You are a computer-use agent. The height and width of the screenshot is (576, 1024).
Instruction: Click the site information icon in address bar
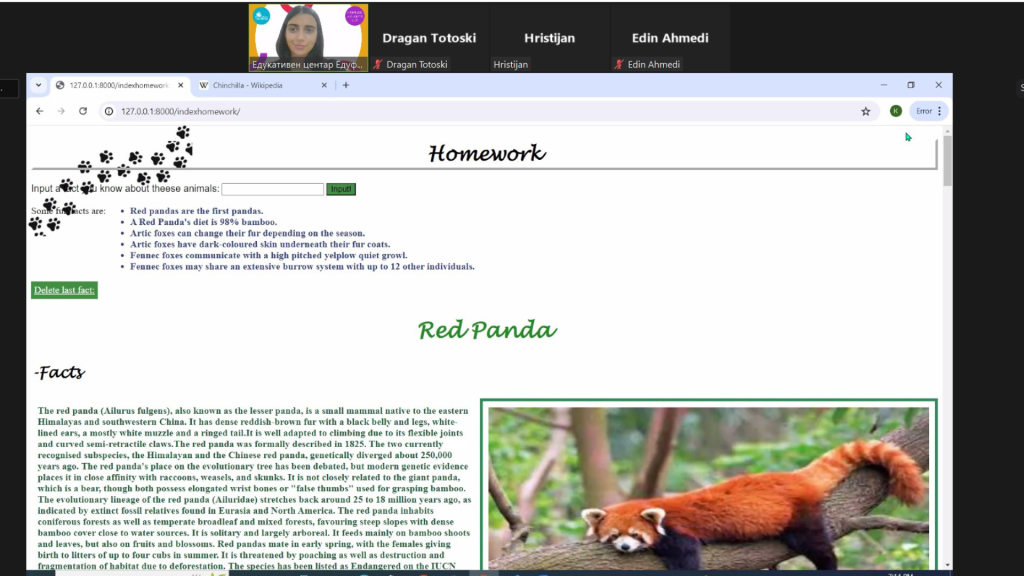(108, 111)
